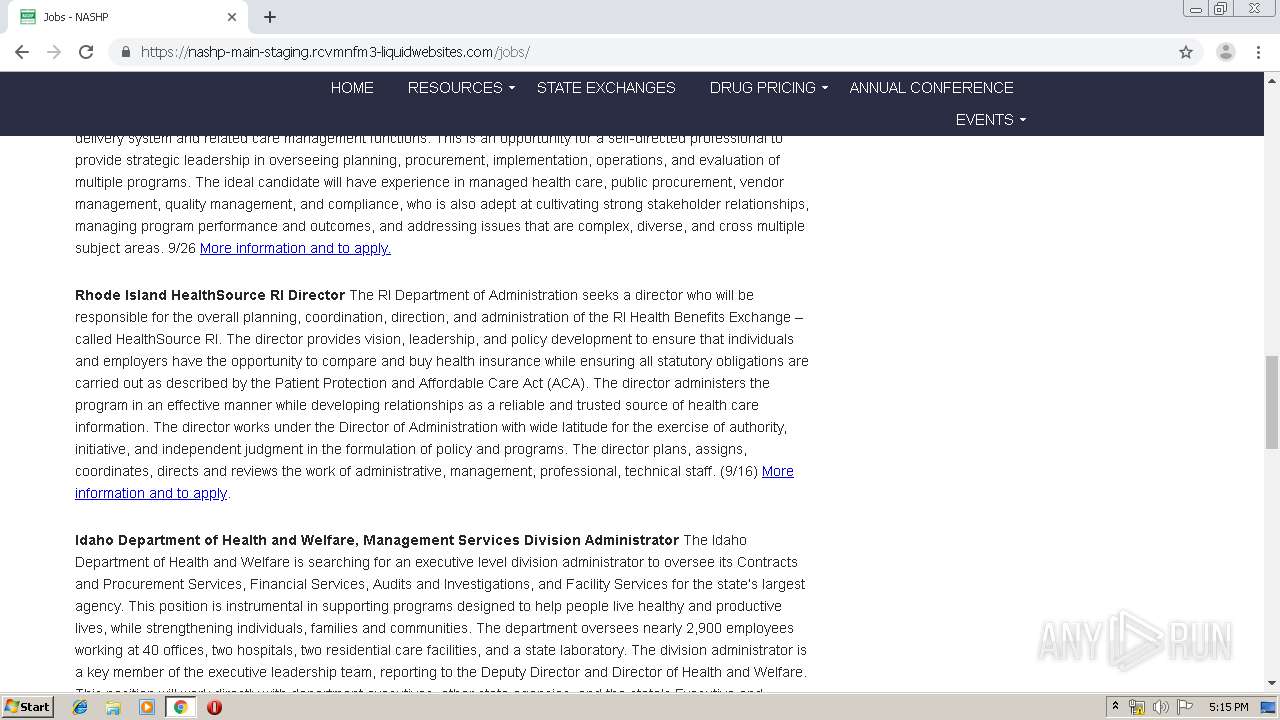Open the network tray icon
The image size is (1280, 720).
coord(1137,707)
